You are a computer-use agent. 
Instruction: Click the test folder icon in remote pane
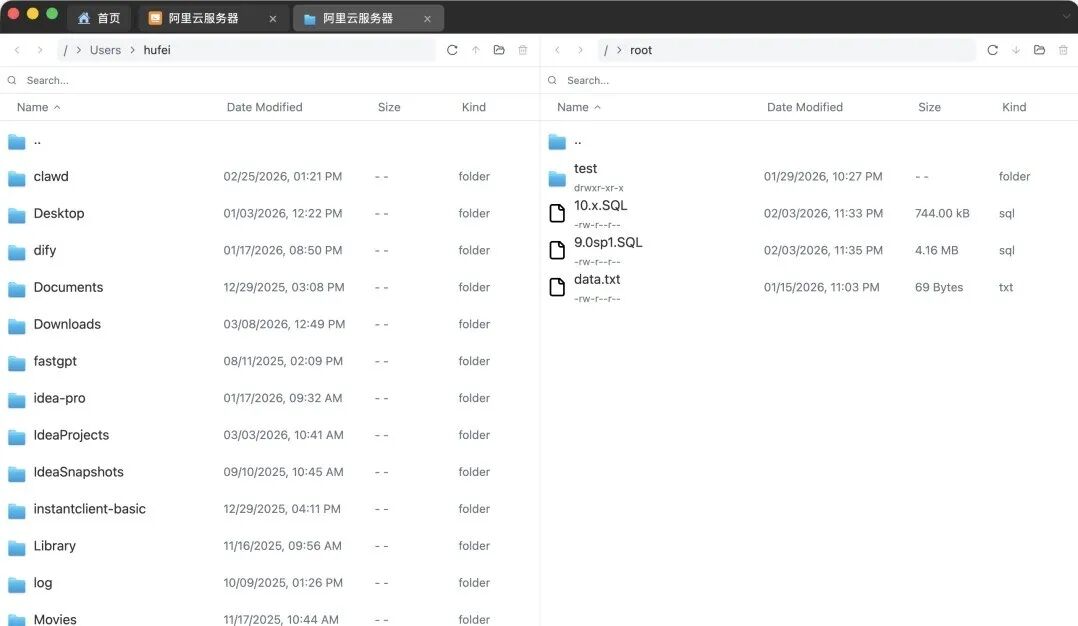557,179
